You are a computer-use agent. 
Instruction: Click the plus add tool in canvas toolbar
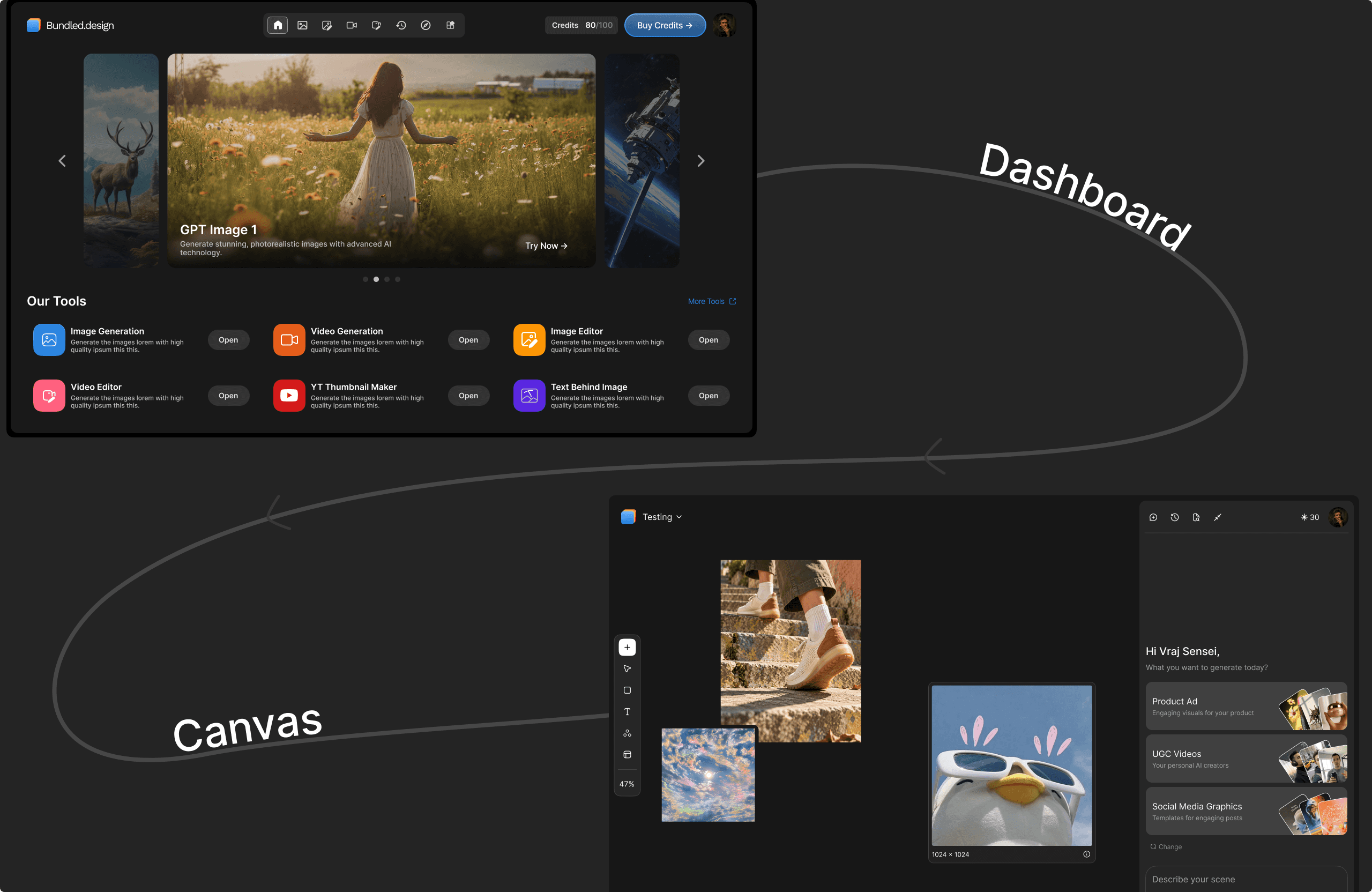[627, 647]
